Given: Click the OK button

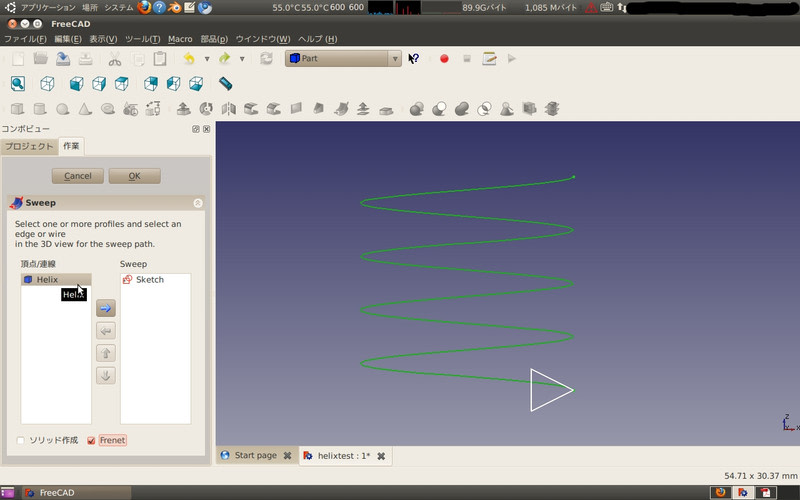Looking at the screenshot, I should [134, 176].
